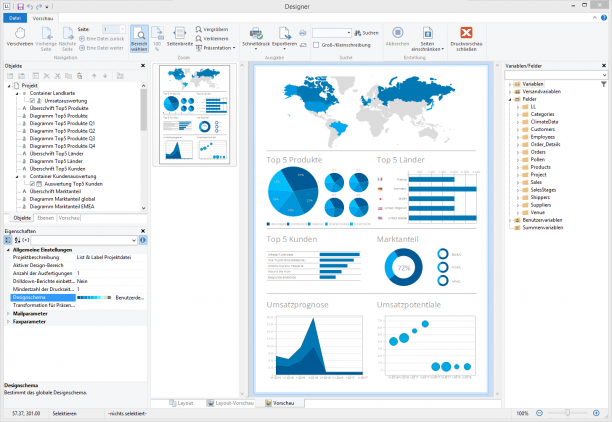Uncheck the Umsatzauswertung checkbox in tree
Viewport: 612px width, 422px height.
coord(32,101)
